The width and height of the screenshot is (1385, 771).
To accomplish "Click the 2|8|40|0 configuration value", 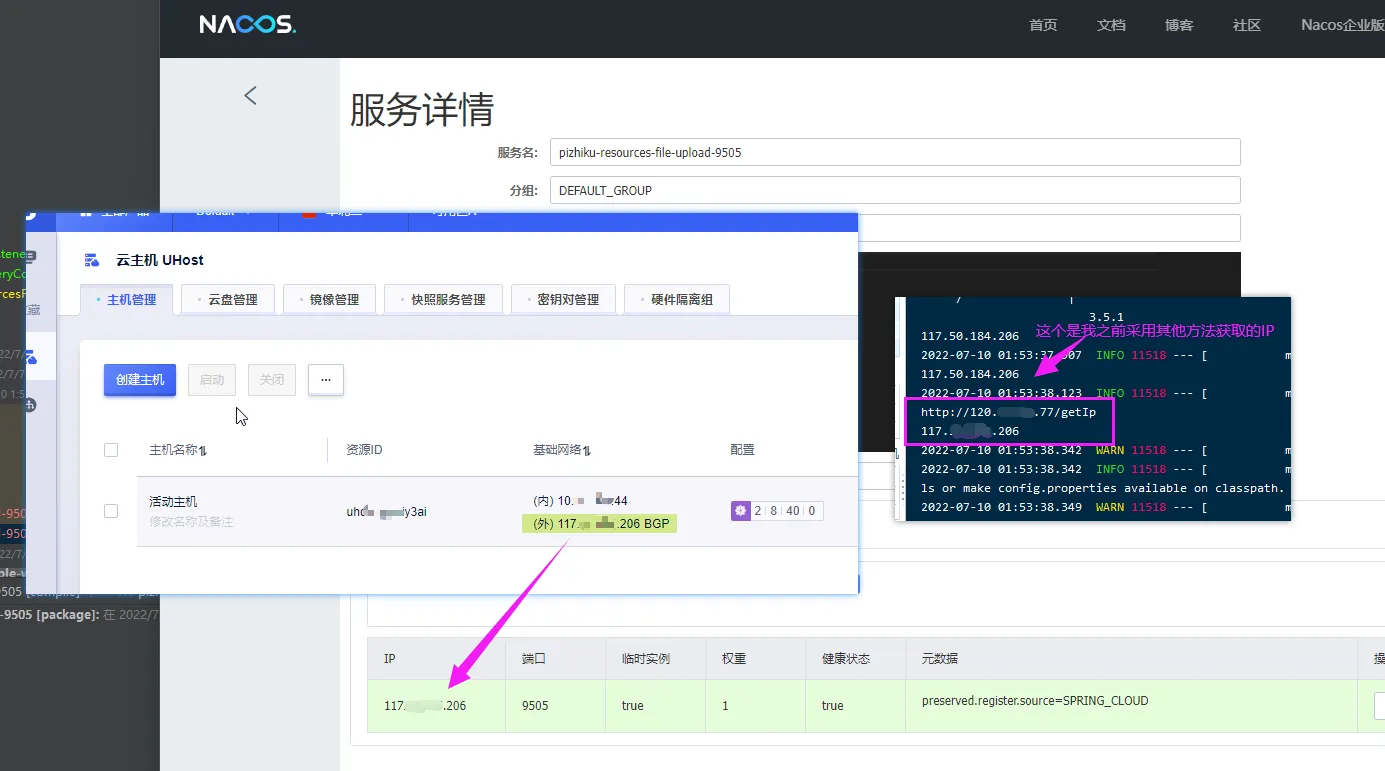I will [x=786, y=511].
